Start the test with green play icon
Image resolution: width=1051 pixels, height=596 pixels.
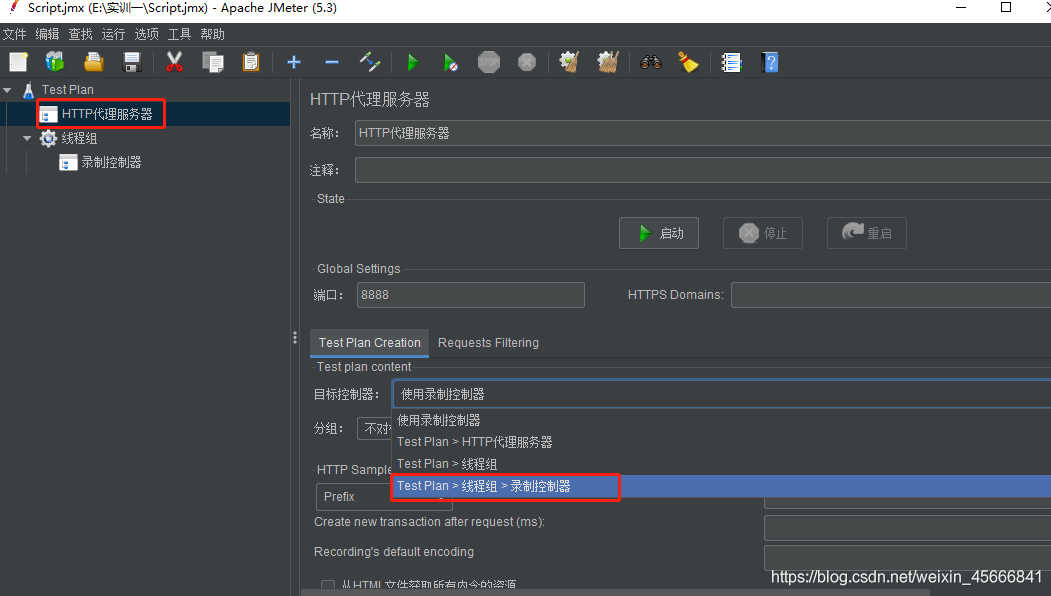click(x=413, y=62)
